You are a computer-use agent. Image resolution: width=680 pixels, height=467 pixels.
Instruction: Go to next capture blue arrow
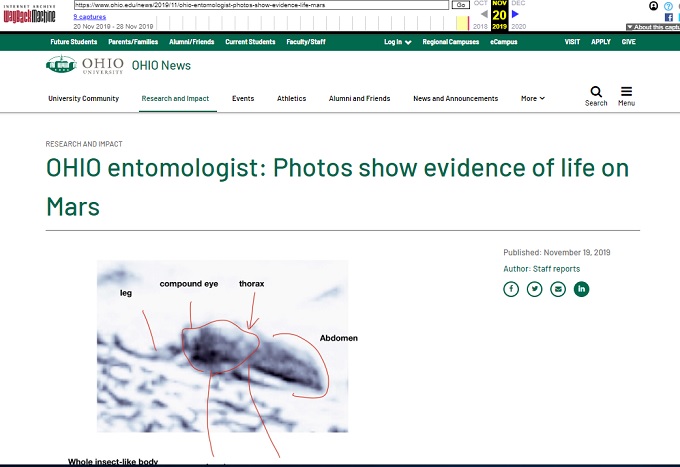(x=515, y=14)
